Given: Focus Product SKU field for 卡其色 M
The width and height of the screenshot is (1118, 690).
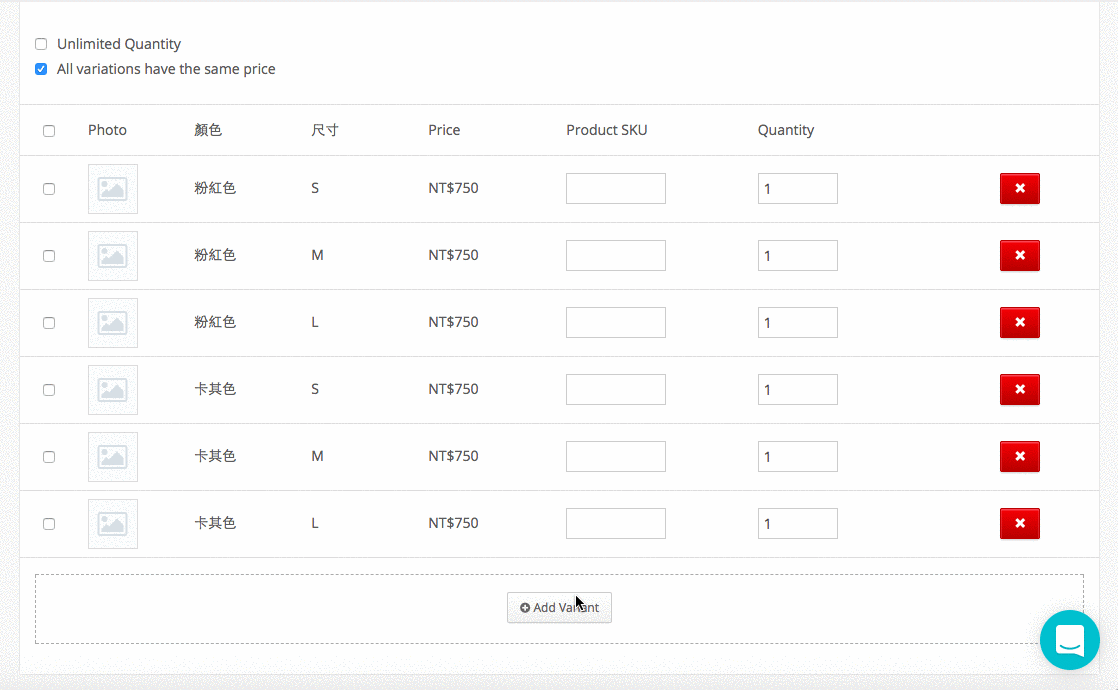Looking at the screenshot, I should pyautogui.click(x=616, y=456).
